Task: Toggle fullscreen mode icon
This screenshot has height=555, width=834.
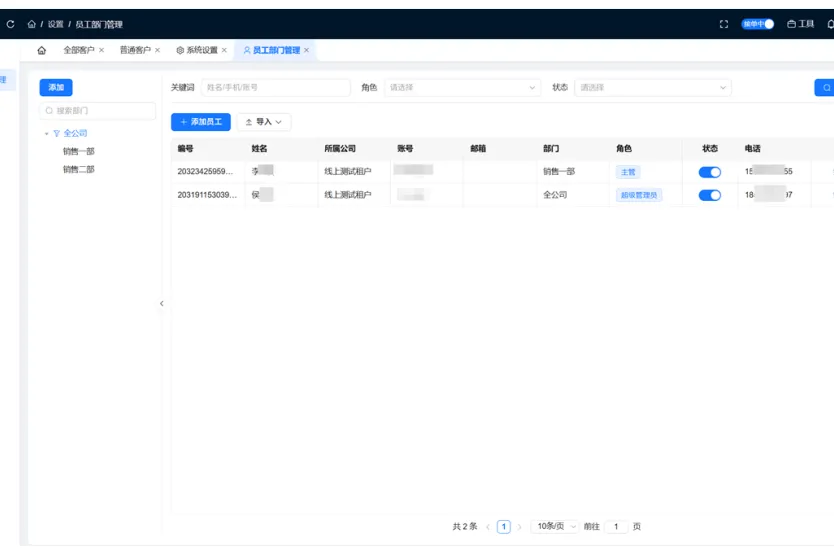Action: [723, 24]
